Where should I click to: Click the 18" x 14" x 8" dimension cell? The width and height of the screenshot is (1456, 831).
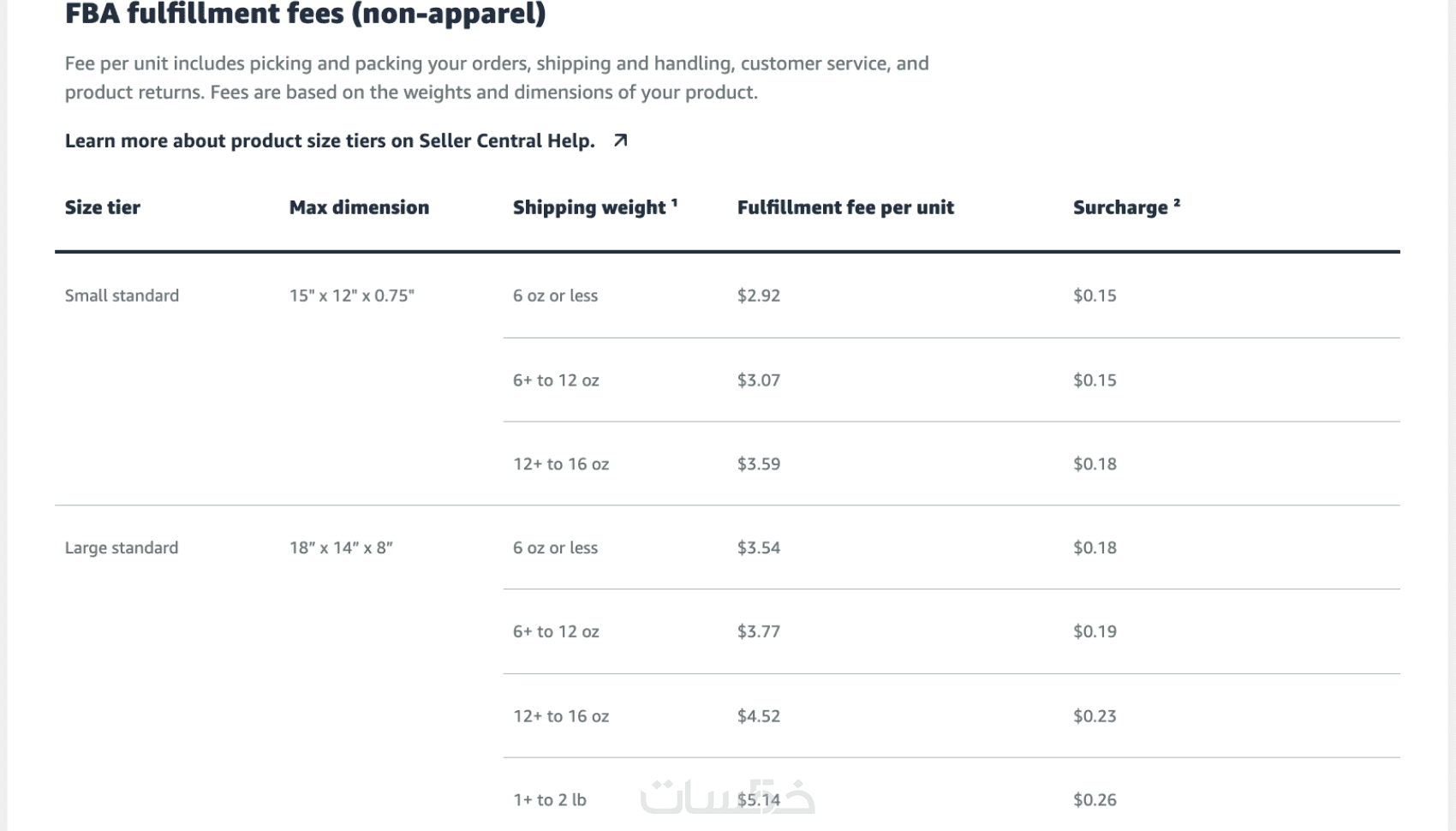(x=341, y=547)
